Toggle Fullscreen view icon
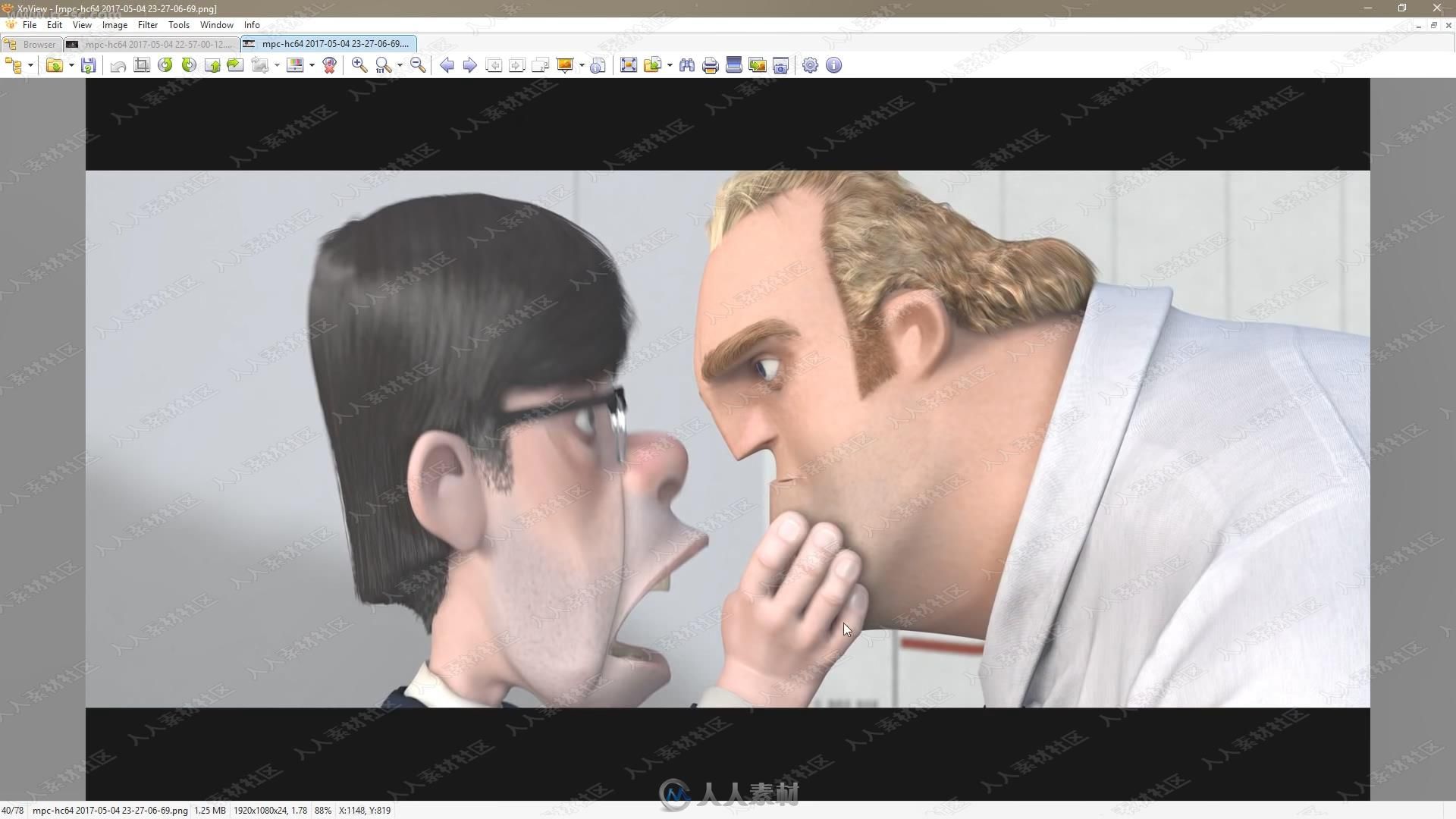 (x=629, y=65)
